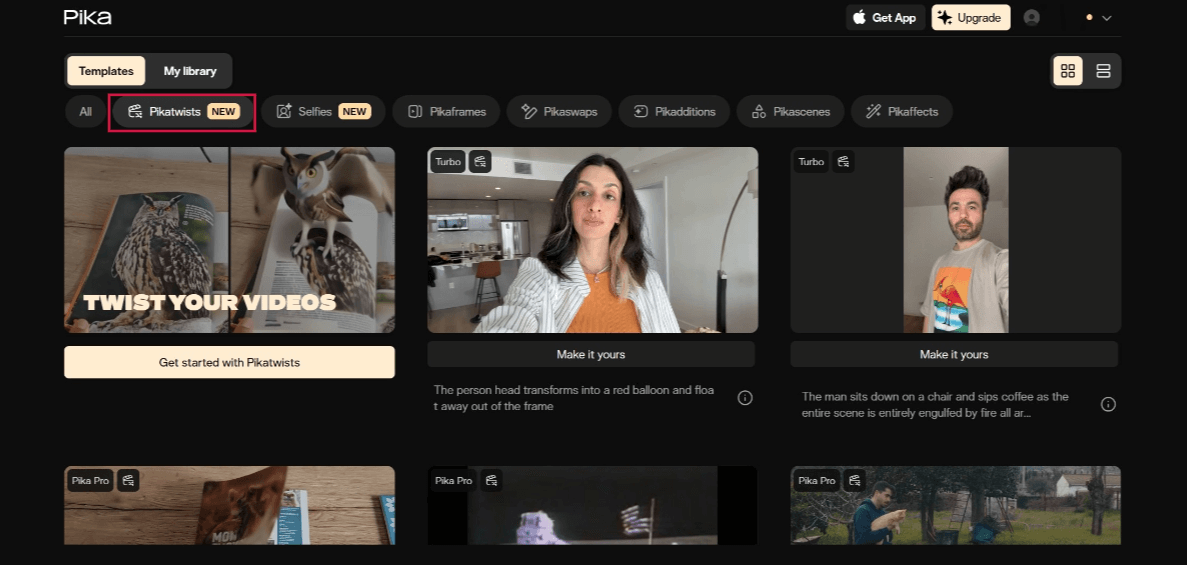Show Pikaffects templates
This screenshot has width=1187, height=565.
(901, 112)
